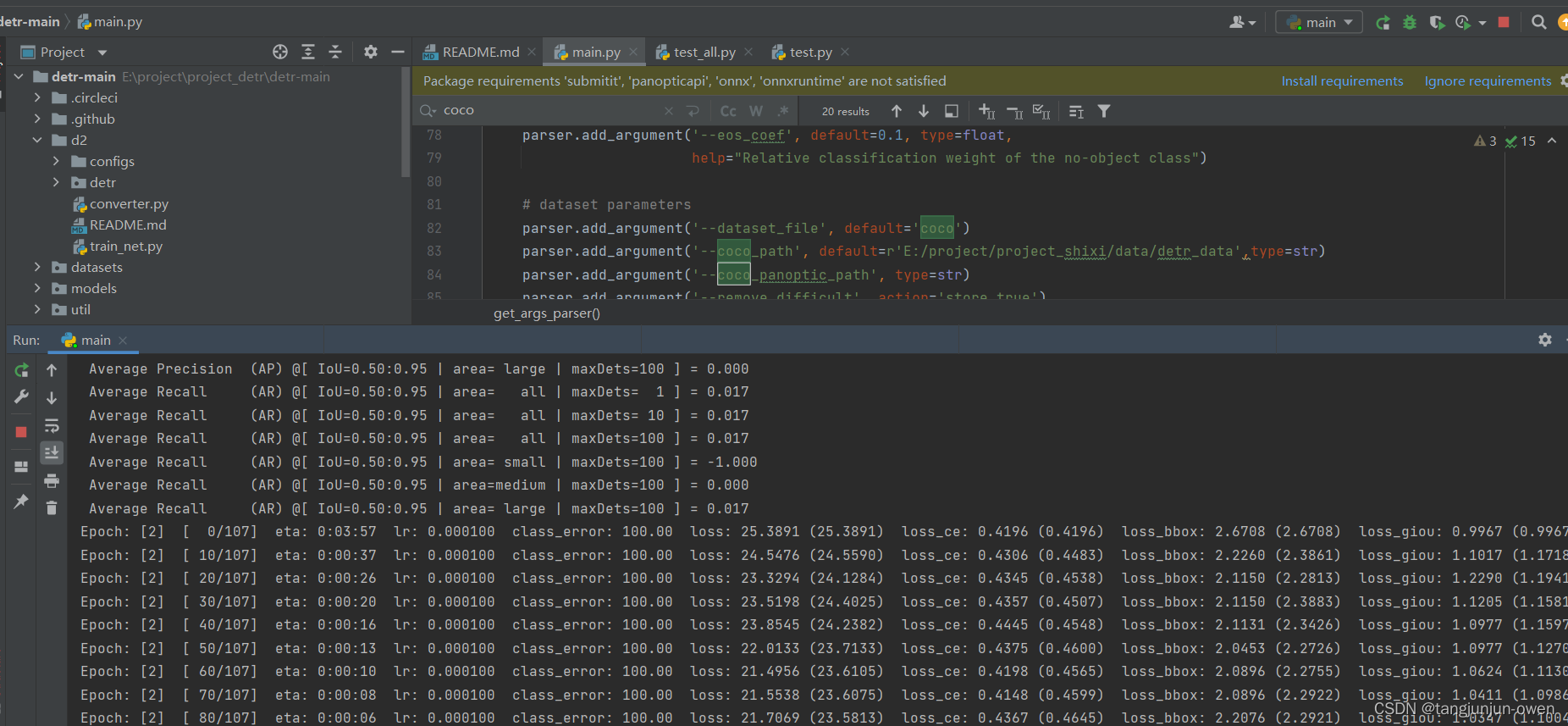
Task: Expand the .circleci folder
Action: point(37,98)
